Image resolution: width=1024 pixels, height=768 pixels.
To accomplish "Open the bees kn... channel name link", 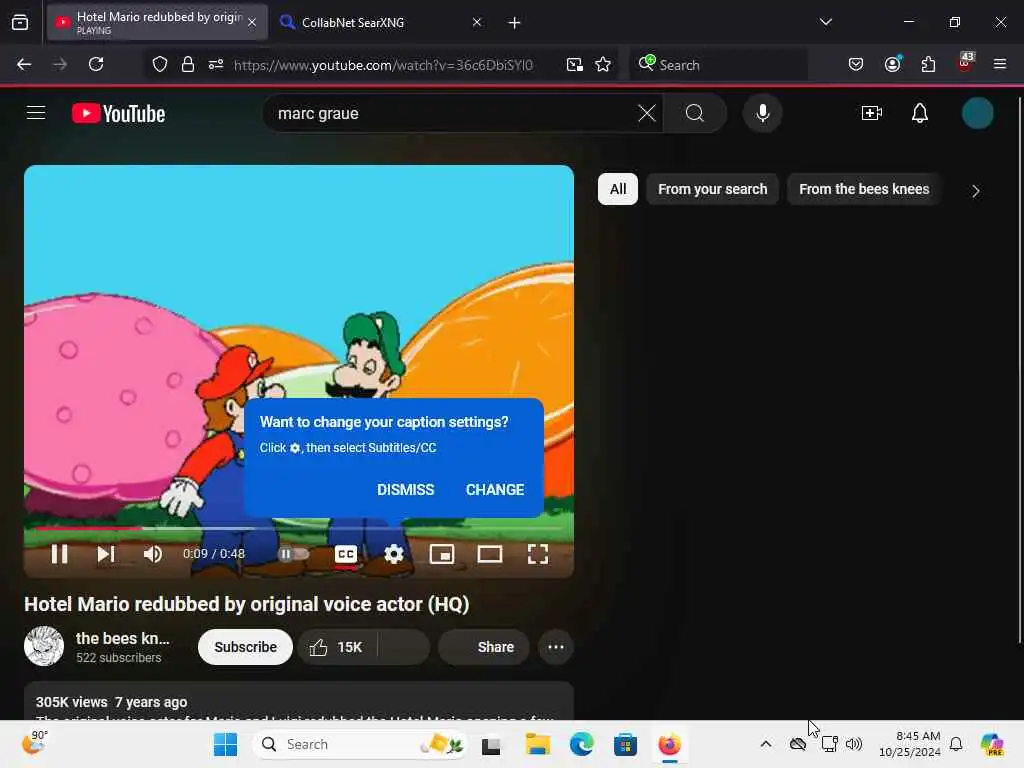I will pos(123,639).
